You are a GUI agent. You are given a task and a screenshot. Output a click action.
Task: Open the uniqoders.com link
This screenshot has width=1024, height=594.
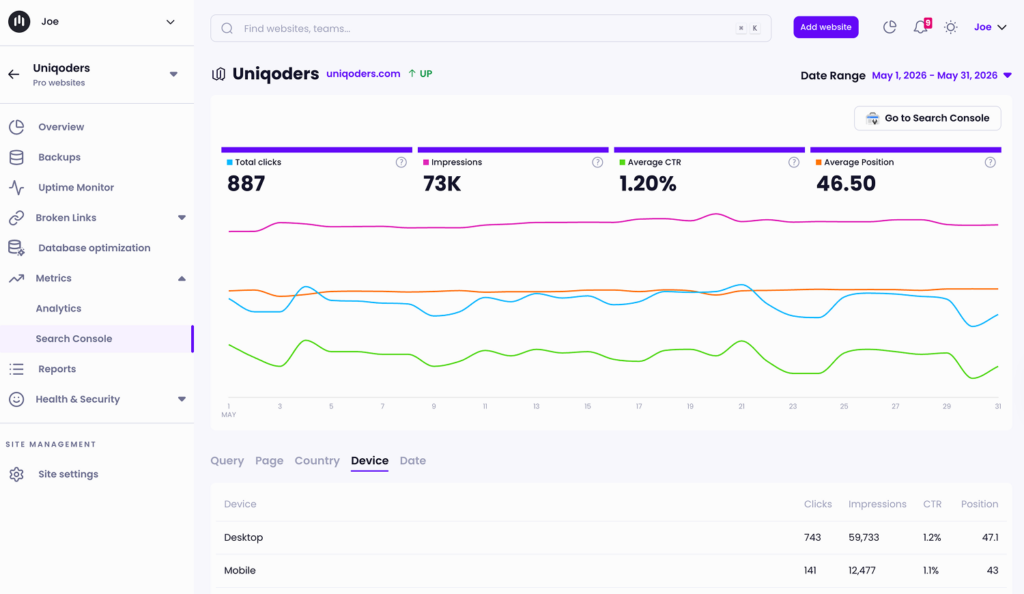coord(363,74)
